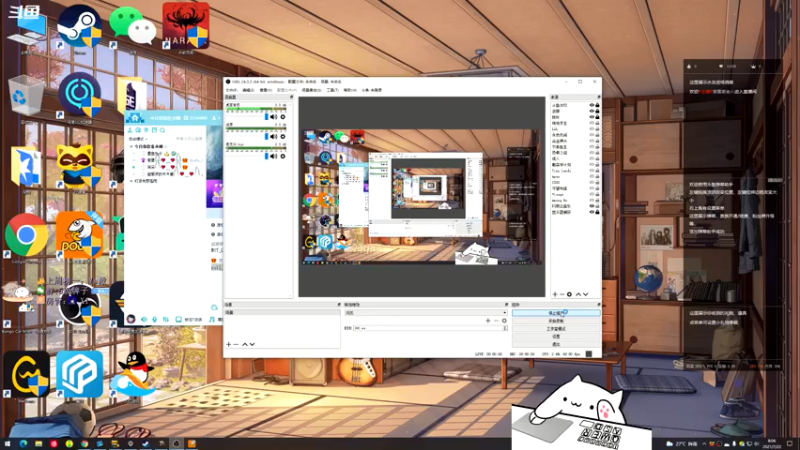Expand second YY channel tree group
Screen dimensions: 800x450
[131, 181]
